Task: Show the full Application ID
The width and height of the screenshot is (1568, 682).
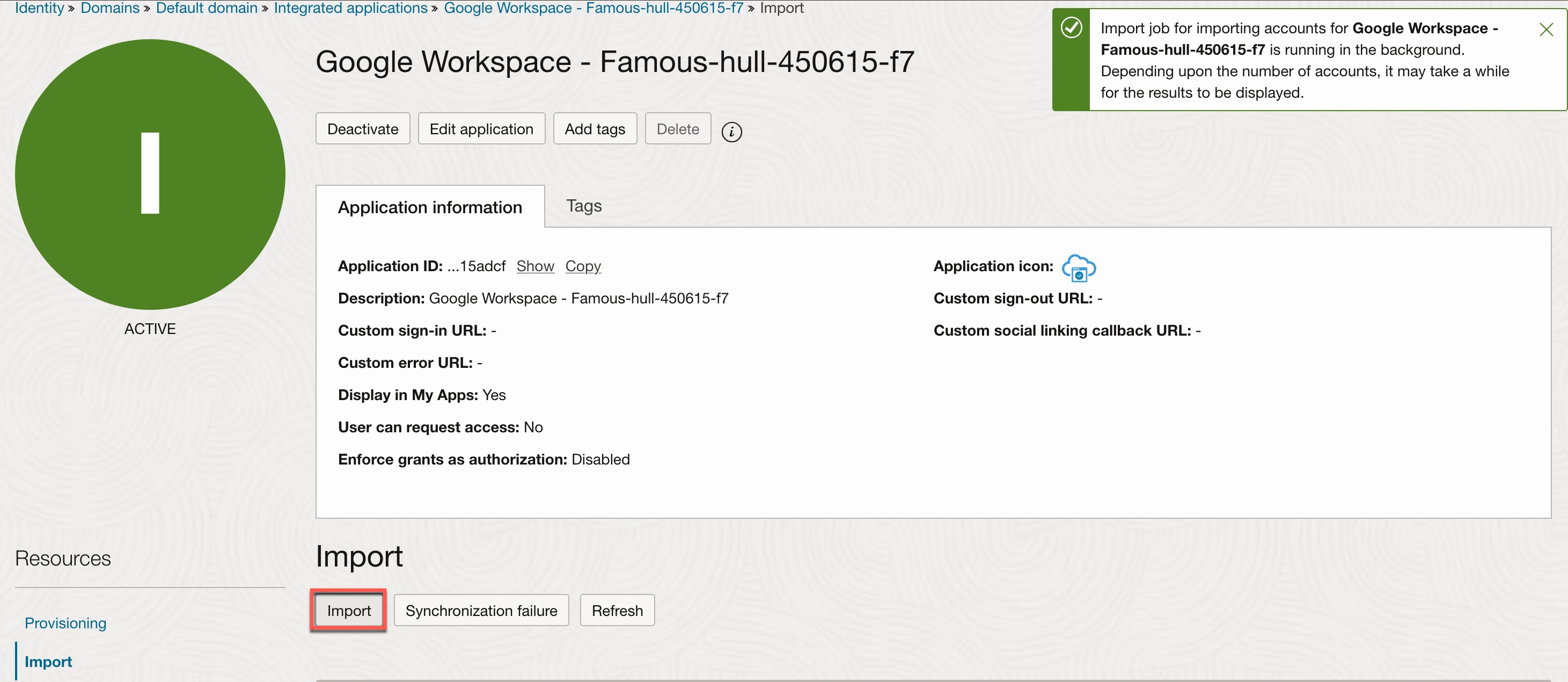Action: click(x=534, y=266)
